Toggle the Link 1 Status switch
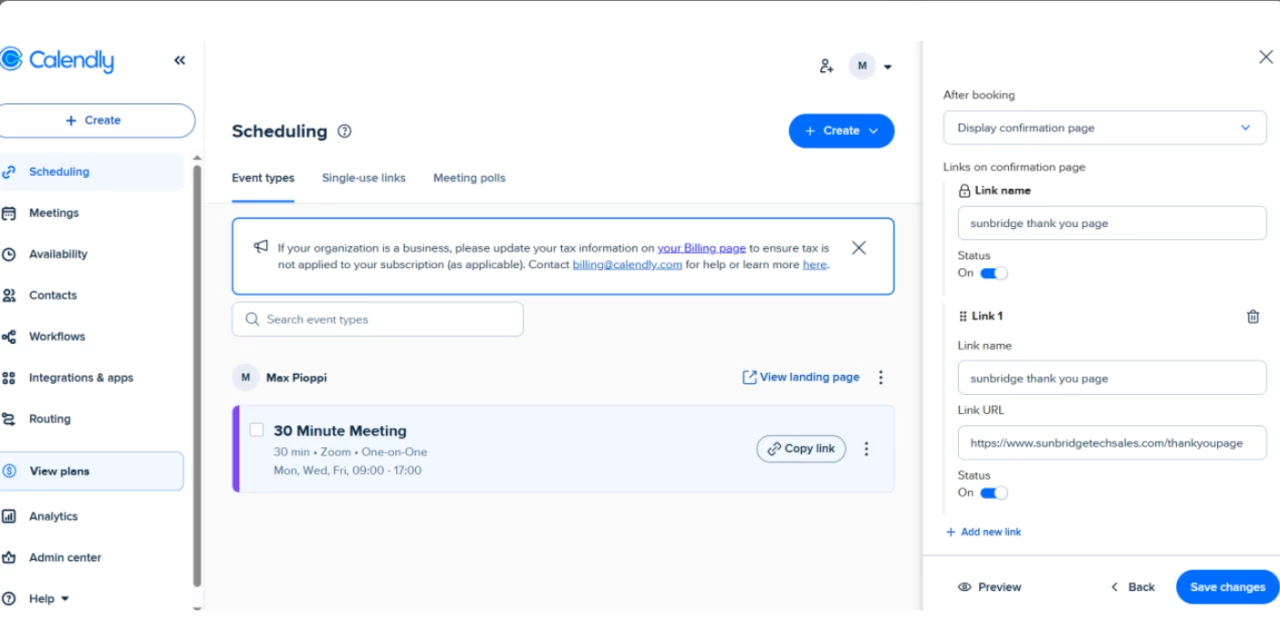1280x644 pixels. [993, 493]
